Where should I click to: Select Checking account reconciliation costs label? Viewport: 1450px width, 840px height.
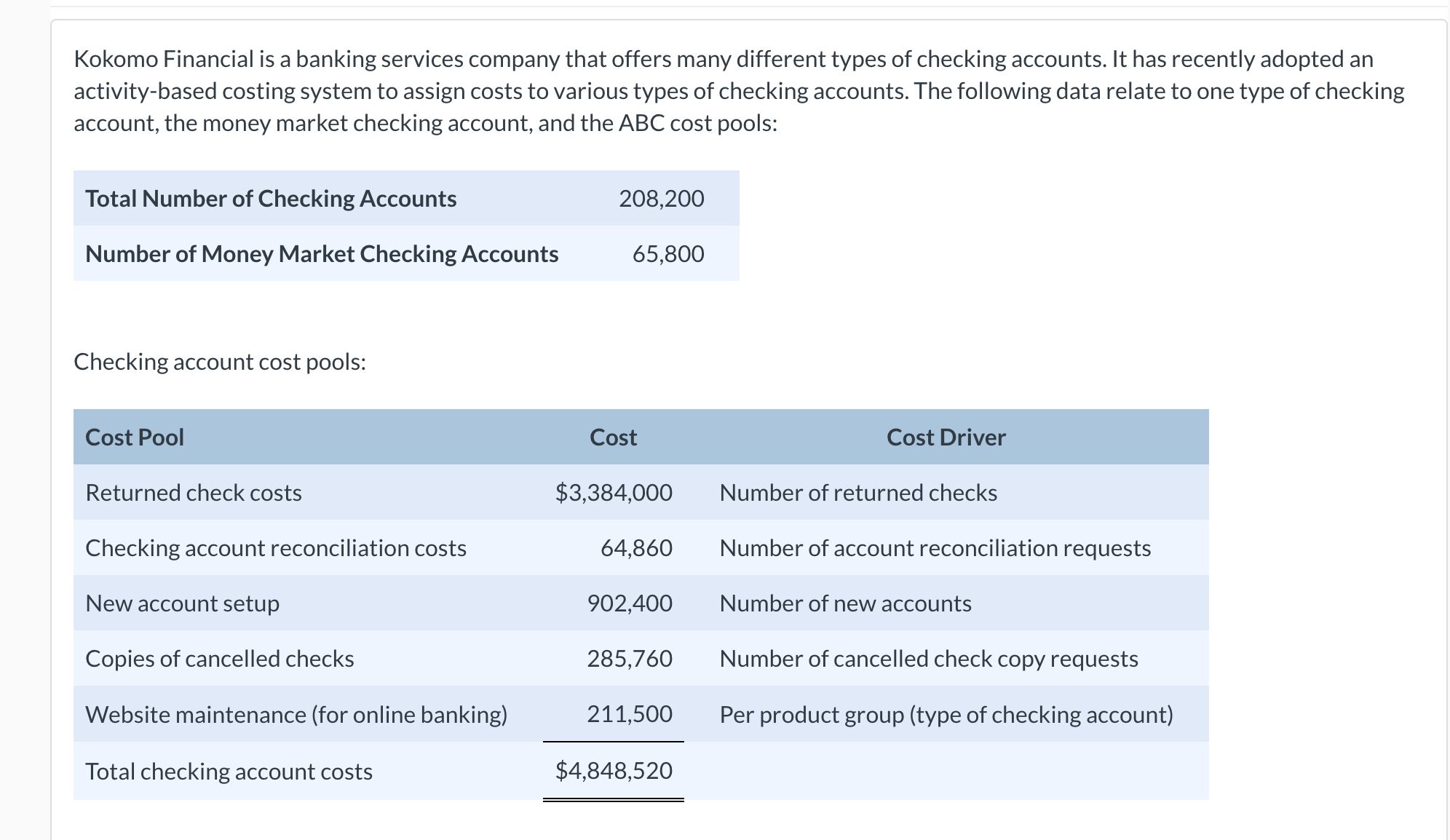276,548
